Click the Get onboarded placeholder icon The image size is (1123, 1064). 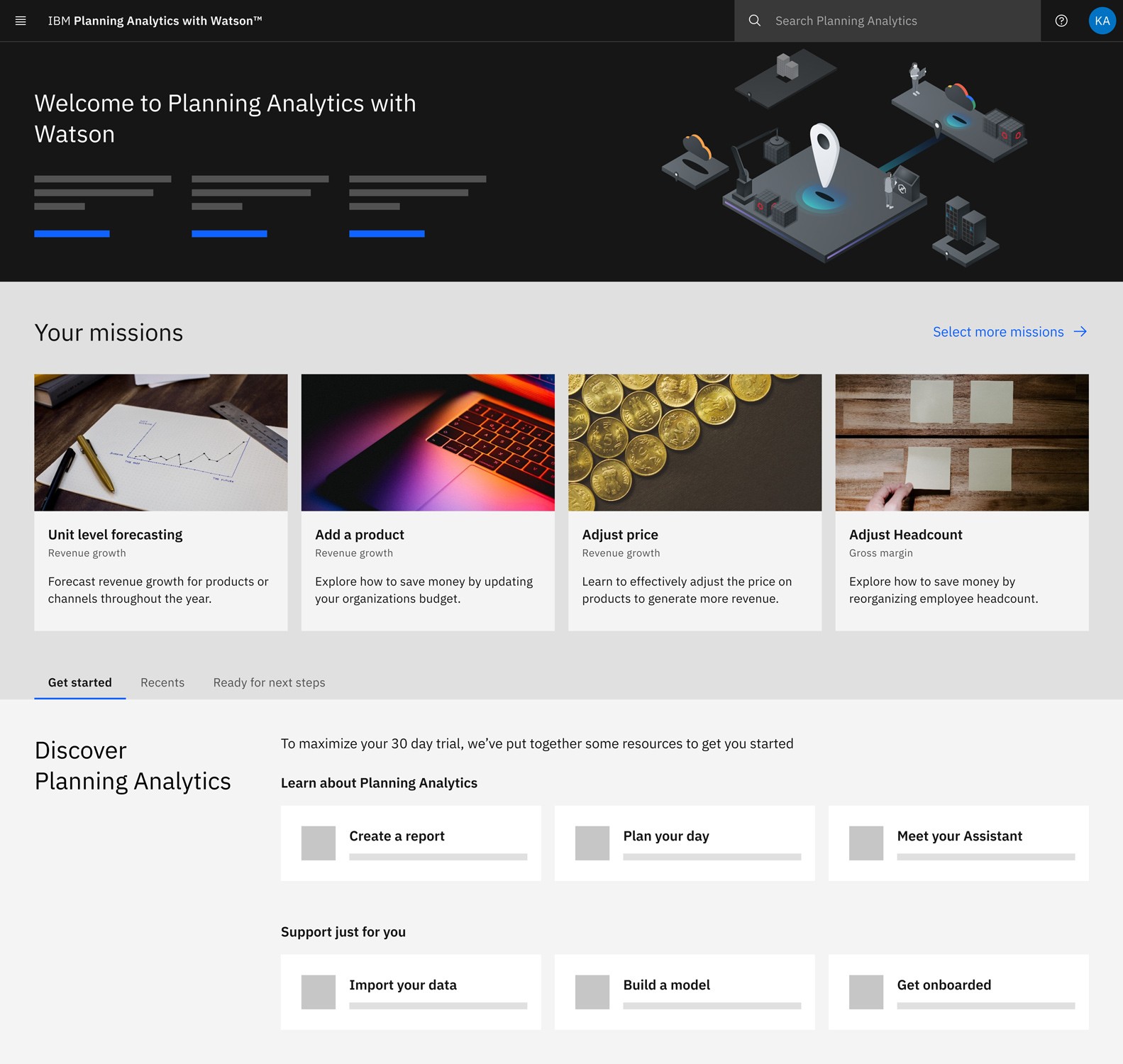[x=866, y=992]
